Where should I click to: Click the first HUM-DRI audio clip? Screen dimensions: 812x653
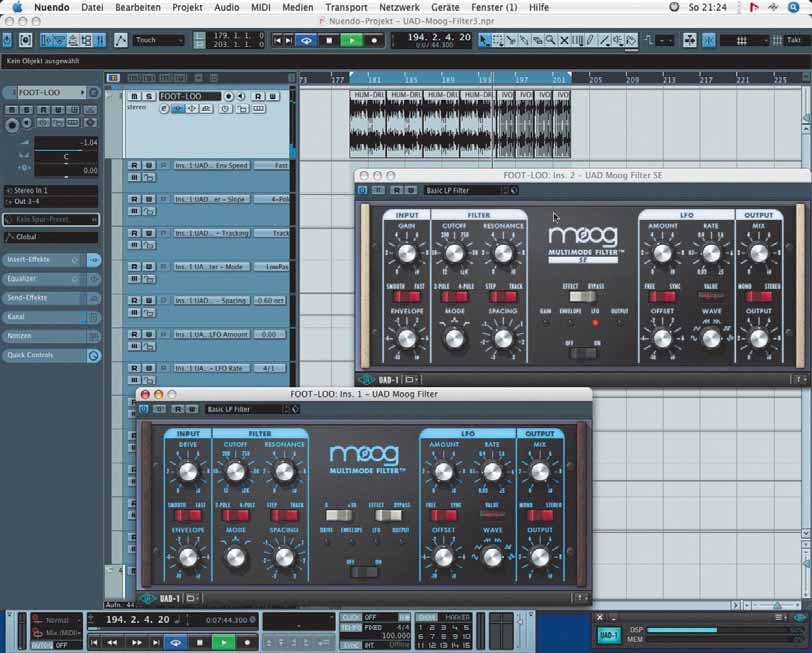pos(368,123)
